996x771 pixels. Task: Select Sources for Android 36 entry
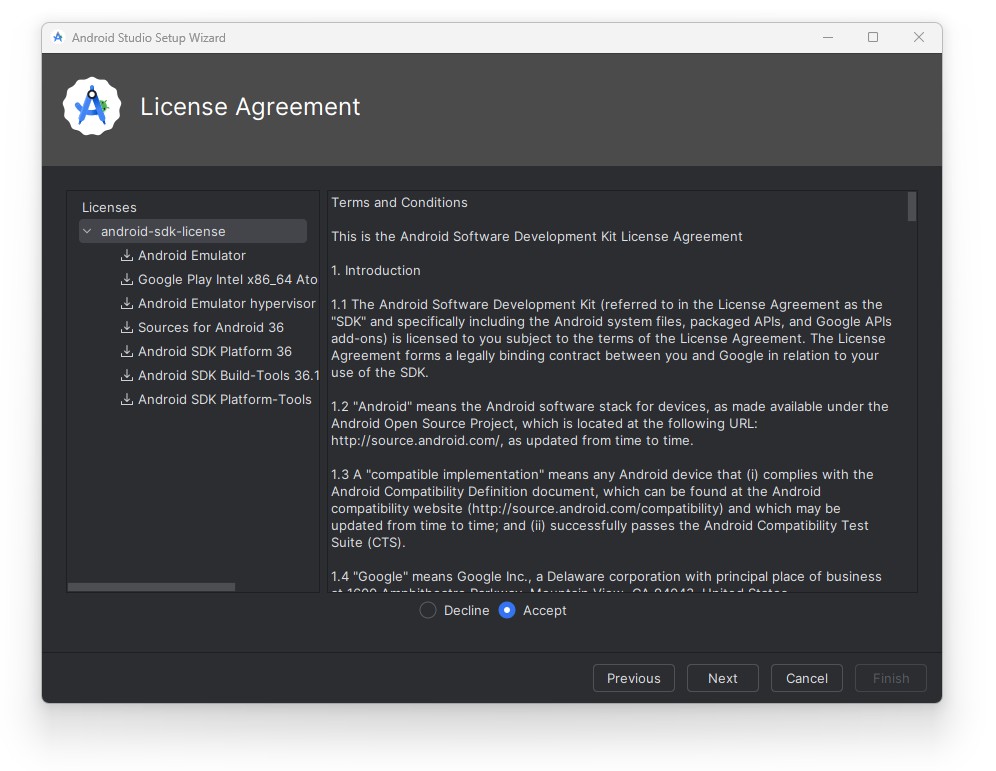210,327
